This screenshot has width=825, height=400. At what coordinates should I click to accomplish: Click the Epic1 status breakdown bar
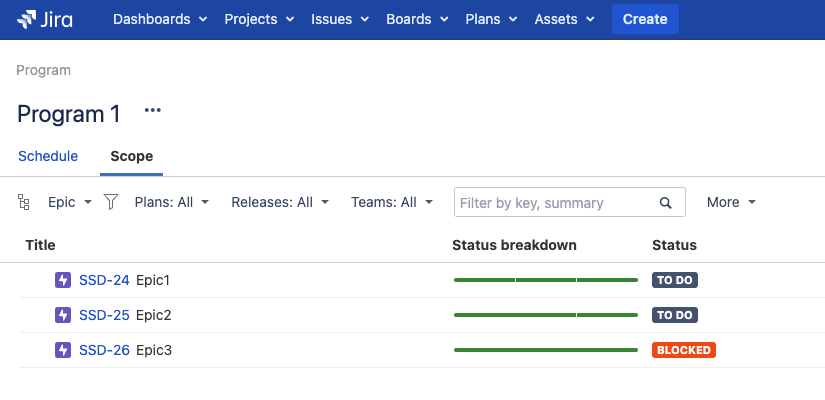click(x=545, y=280)
